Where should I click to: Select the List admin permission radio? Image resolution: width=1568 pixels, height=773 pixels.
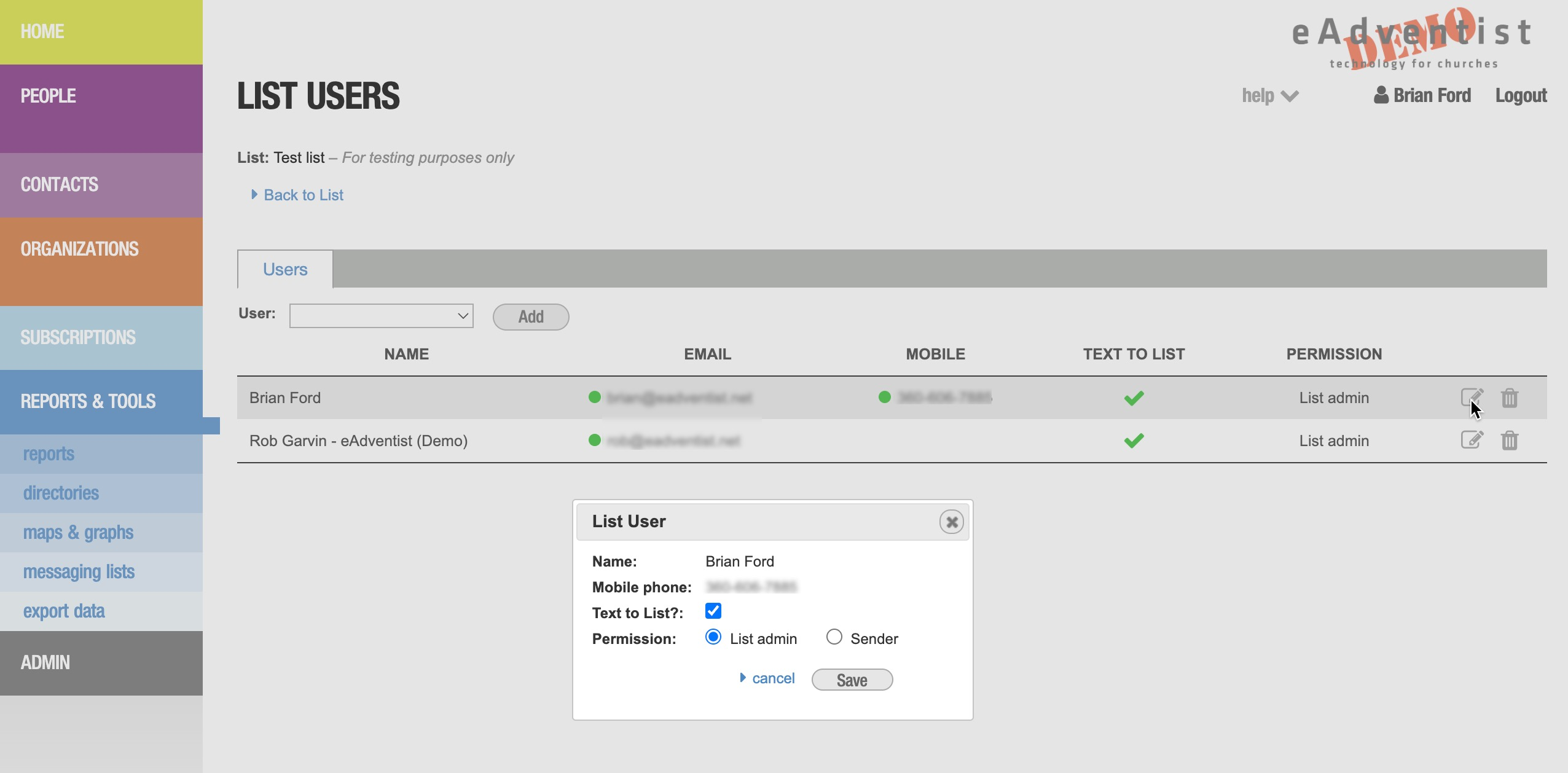click(713, 637)
